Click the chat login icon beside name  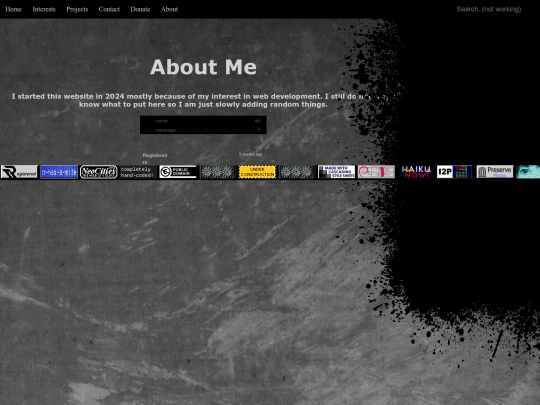pos(258,121)
